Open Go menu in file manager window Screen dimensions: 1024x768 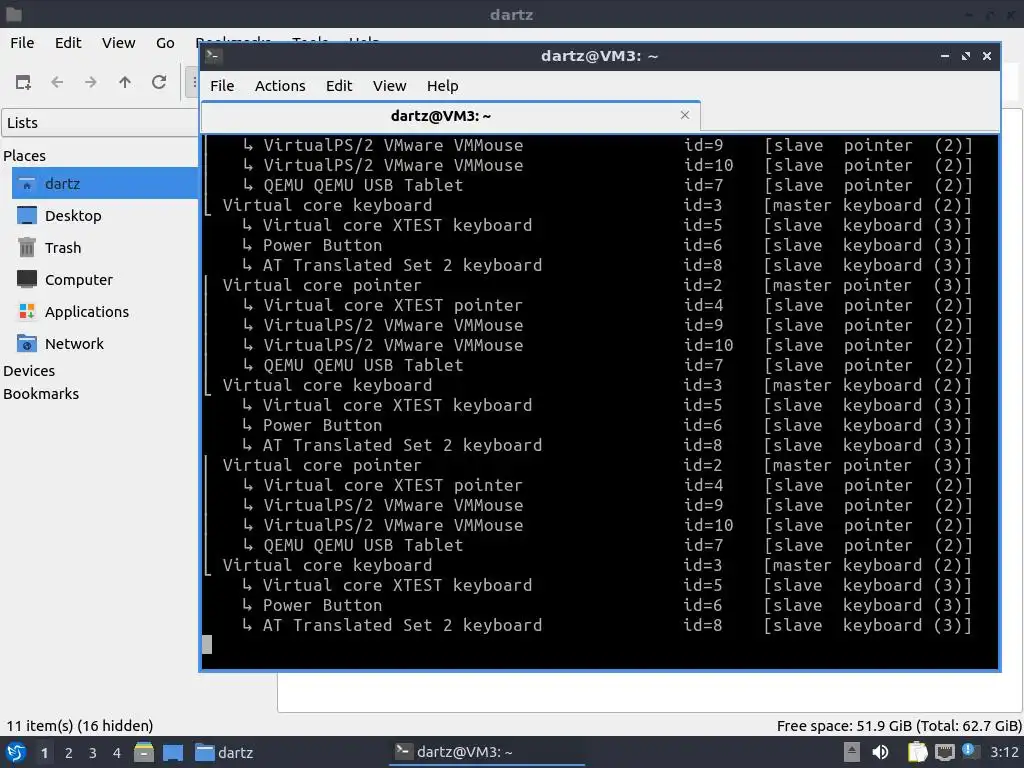coord(165,42)
